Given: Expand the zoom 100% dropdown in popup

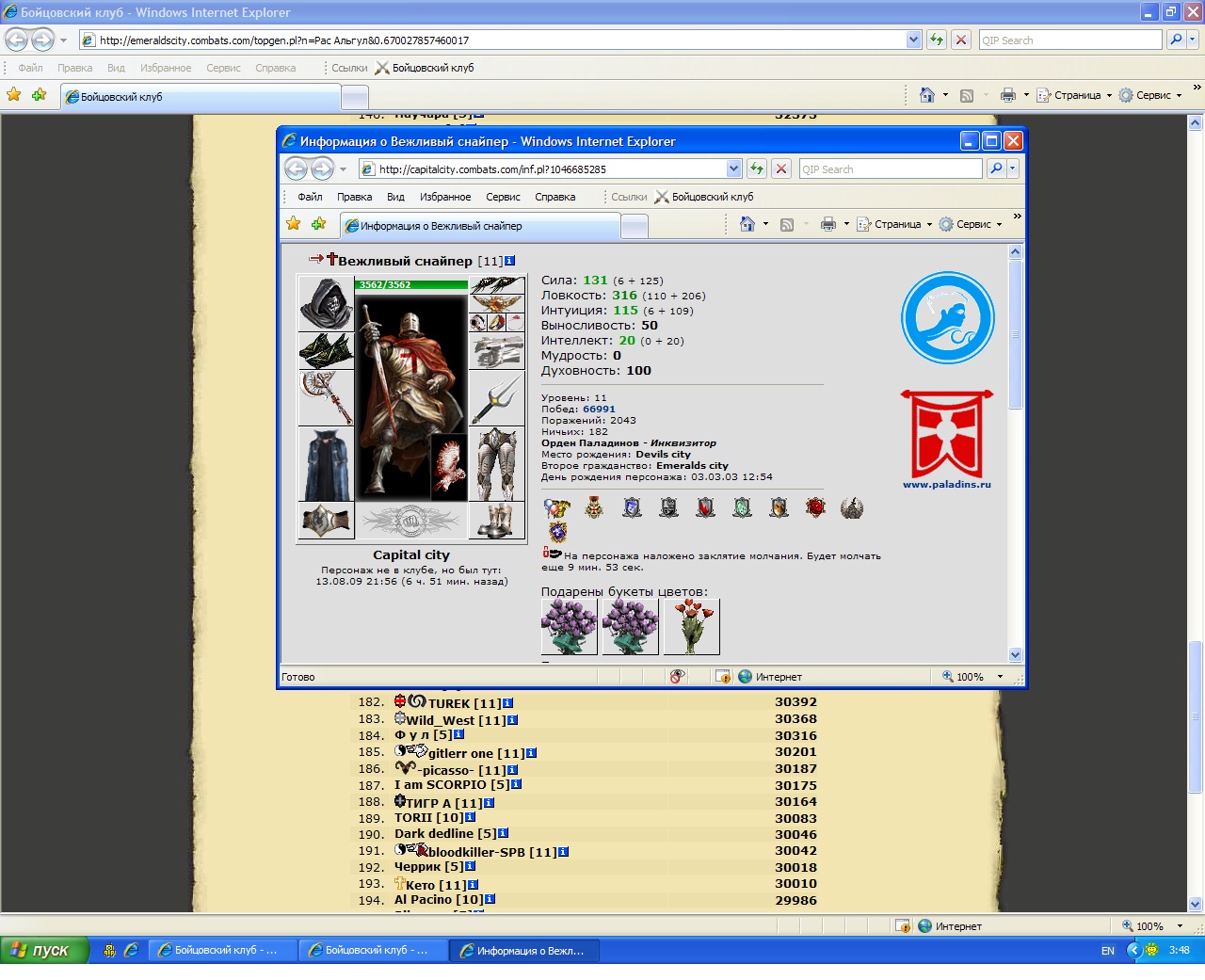Looking at the screenshot, I should pyautogui.click(x=1000, y=677).
